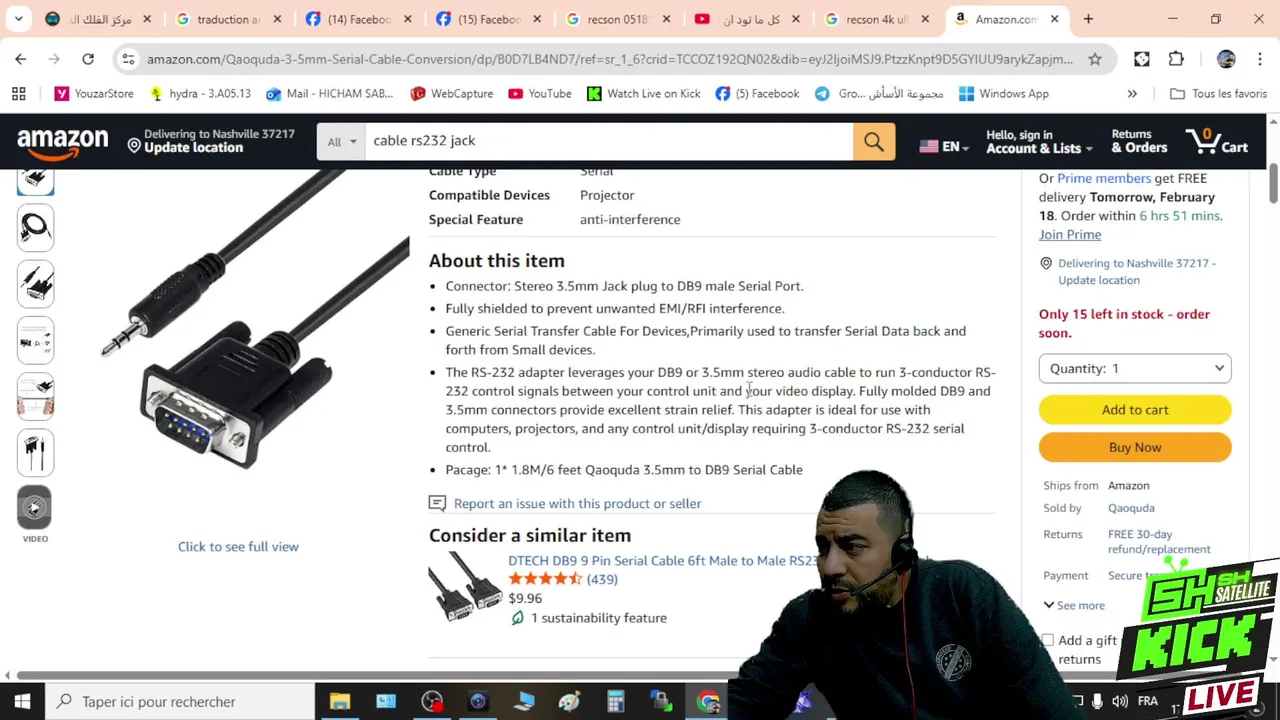
Task: Open the All departments search dropdown
Action: click(x=341, y=141)
